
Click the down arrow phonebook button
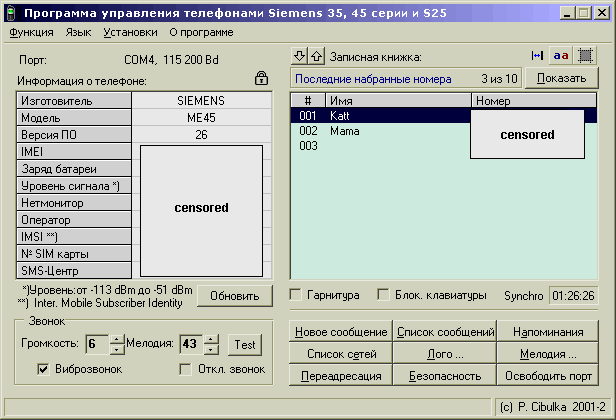pyautogui.click(x=300, y=56)
